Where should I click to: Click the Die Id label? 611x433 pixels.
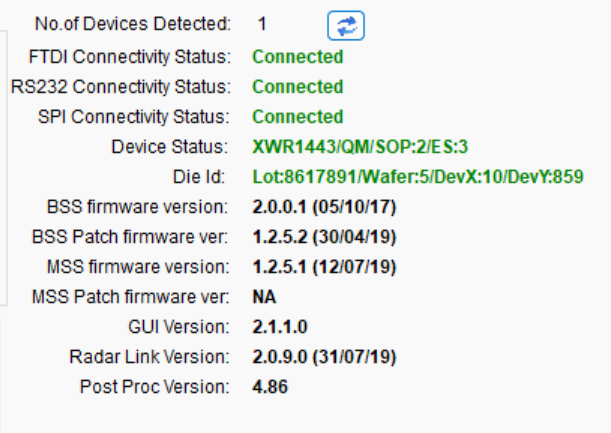199,177
